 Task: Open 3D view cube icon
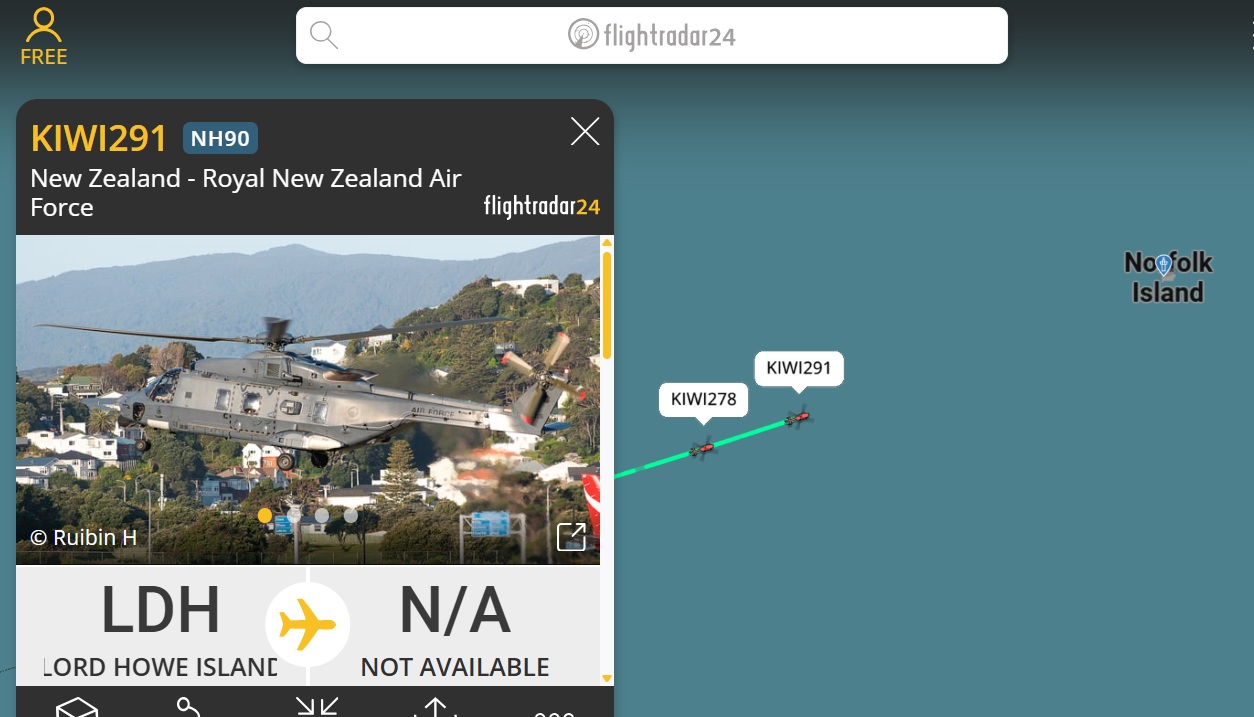point(77,707)
